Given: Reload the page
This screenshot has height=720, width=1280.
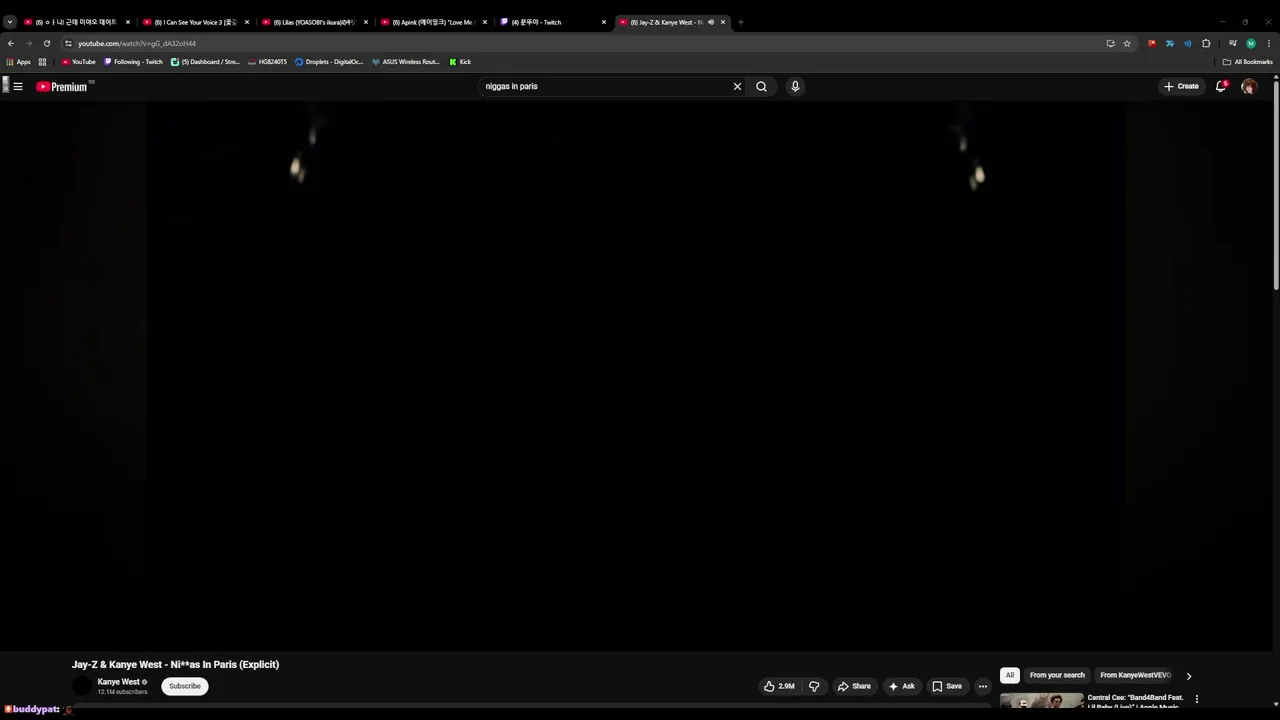Looking at the screenshot, I should [47, 43].
